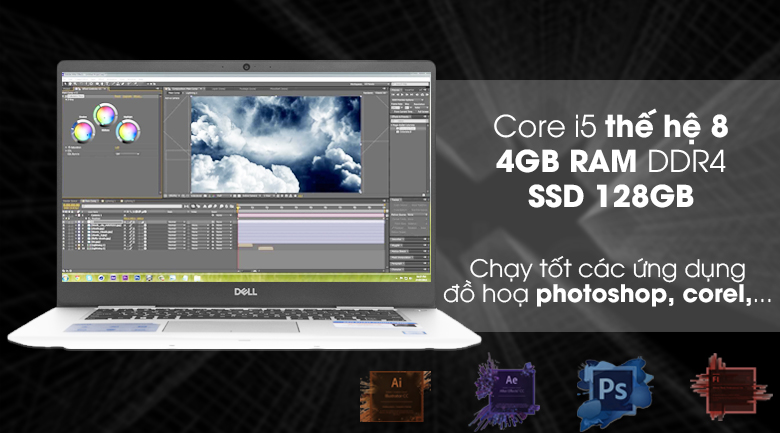The height and width of the screenshot is (433, 780).
Task: Click the timeline timecode display
Action: coord(71,206)
